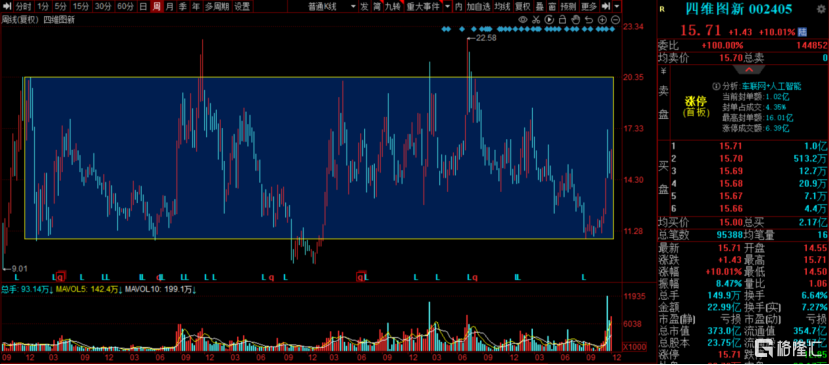Toggle the padlock lock icon
Image resolution: width=829 pixels, height=365 pixels.
click(563, 20)
